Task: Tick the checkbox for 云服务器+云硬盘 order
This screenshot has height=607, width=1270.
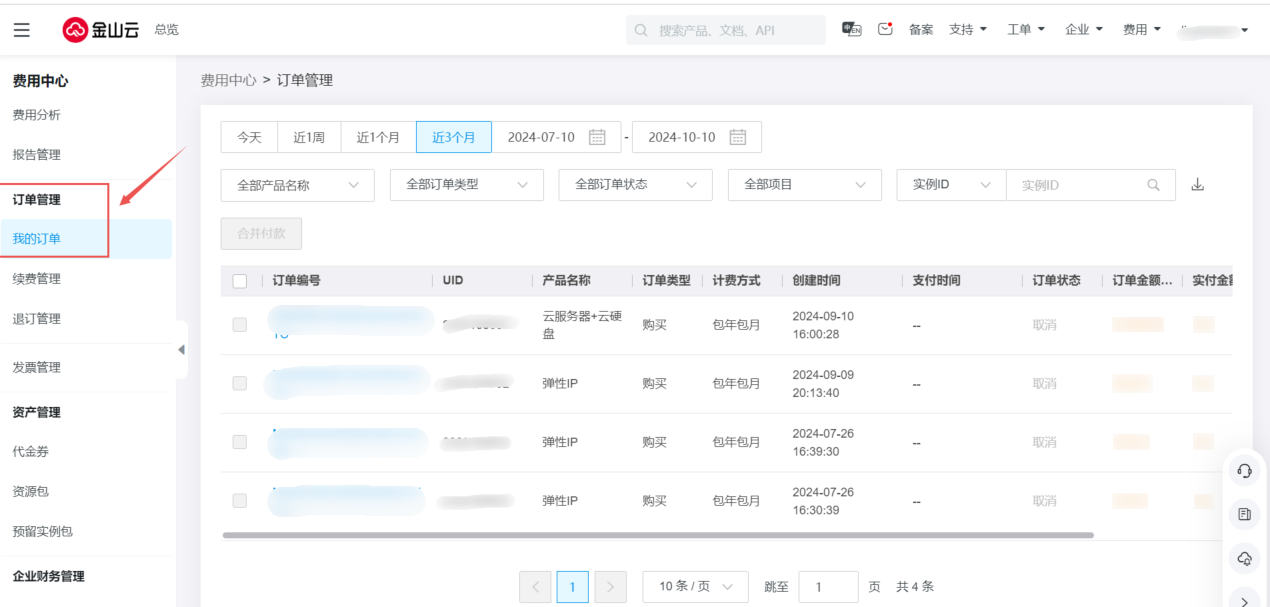Action: 240,325
